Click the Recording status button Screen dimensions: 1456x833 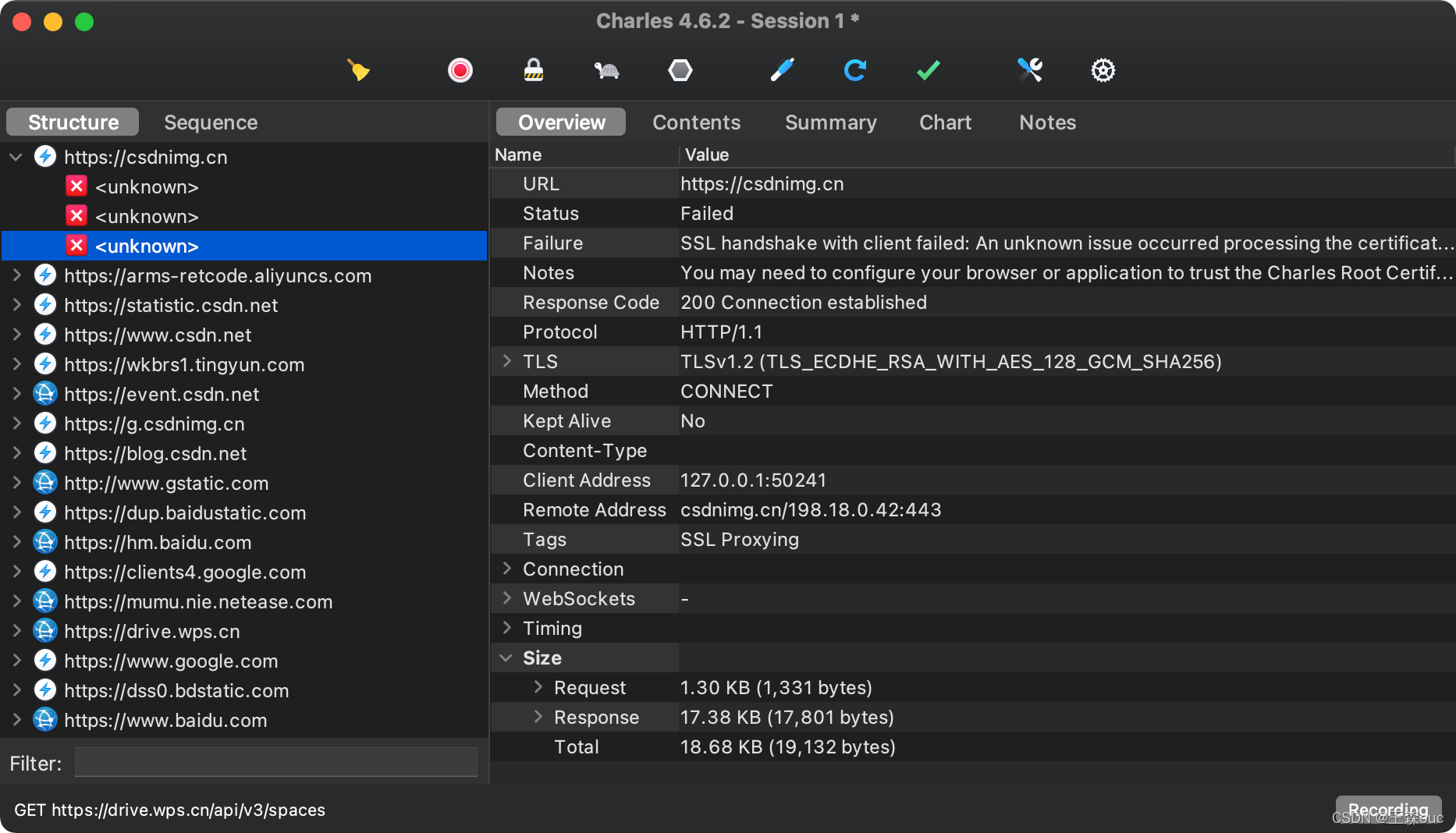coord(1388,810)
